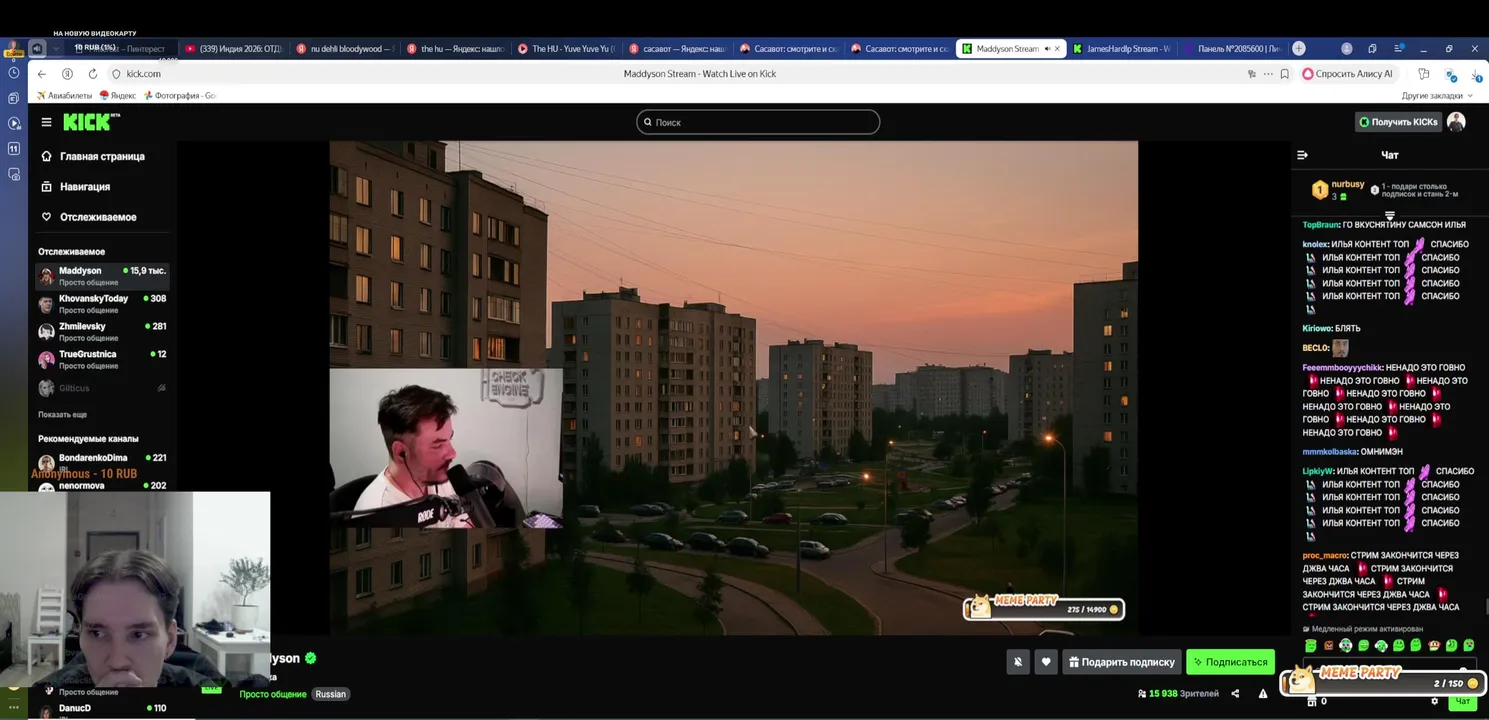
Task: Click the heart follow button
Action: pos(1046,662)
